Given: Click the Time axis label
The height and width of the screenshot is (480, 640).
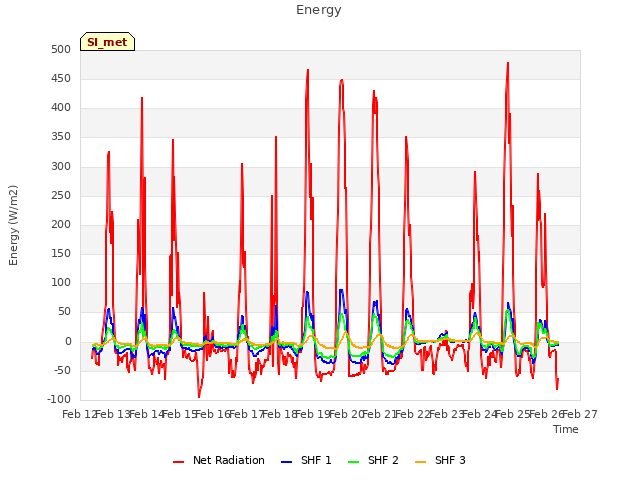Looking at the screenshot, I should coord(566,429).
